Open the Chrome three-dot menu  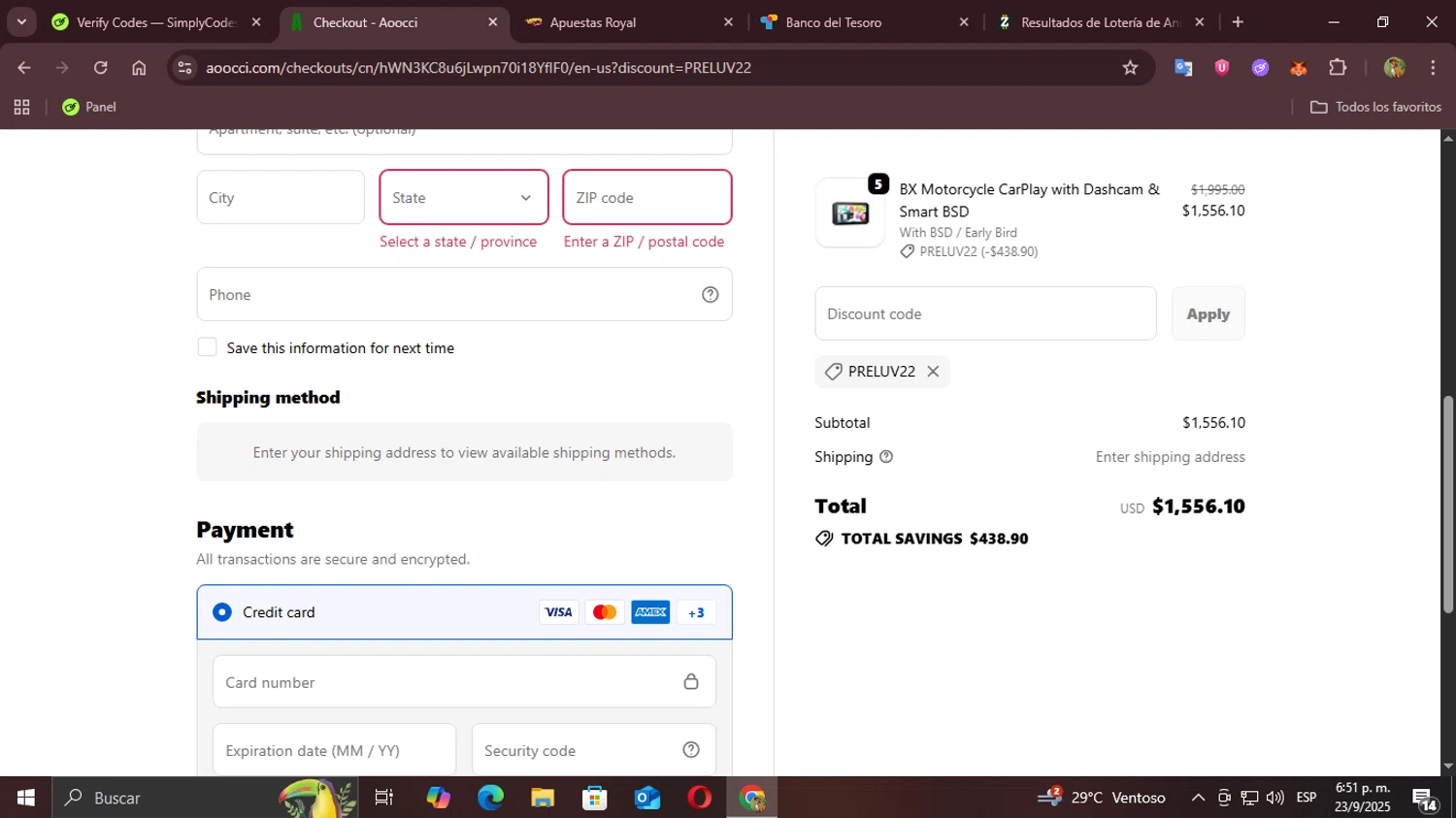[x=1433, y=68]
